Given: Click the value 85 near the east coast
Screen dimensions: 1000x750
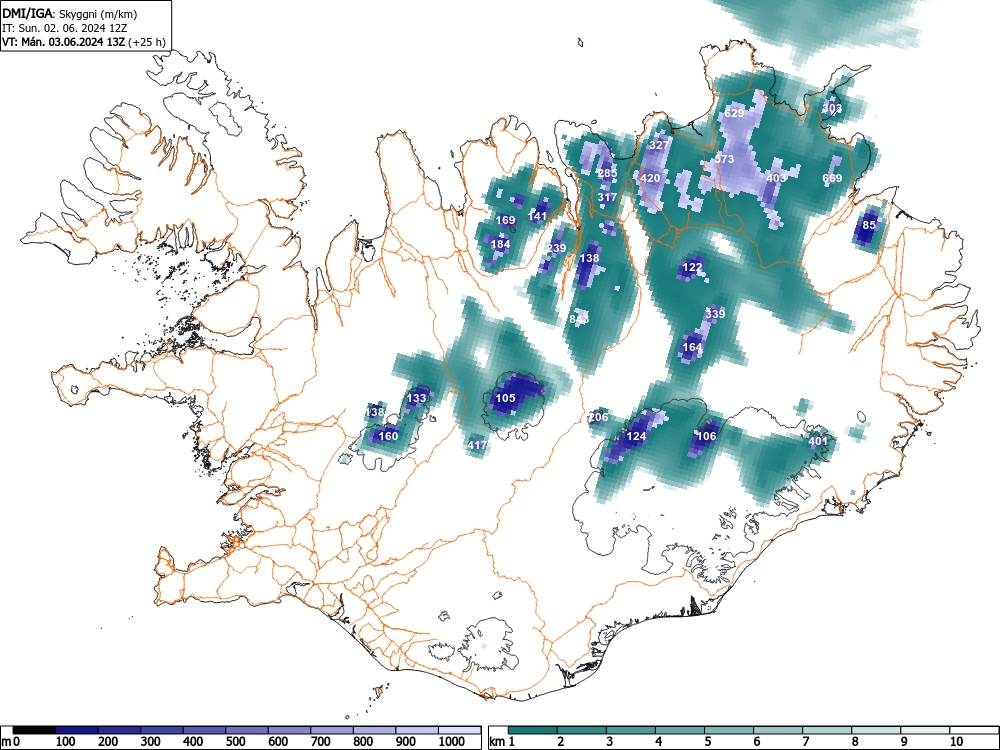Looking at the screenshot, I should [x=869, y=224].
